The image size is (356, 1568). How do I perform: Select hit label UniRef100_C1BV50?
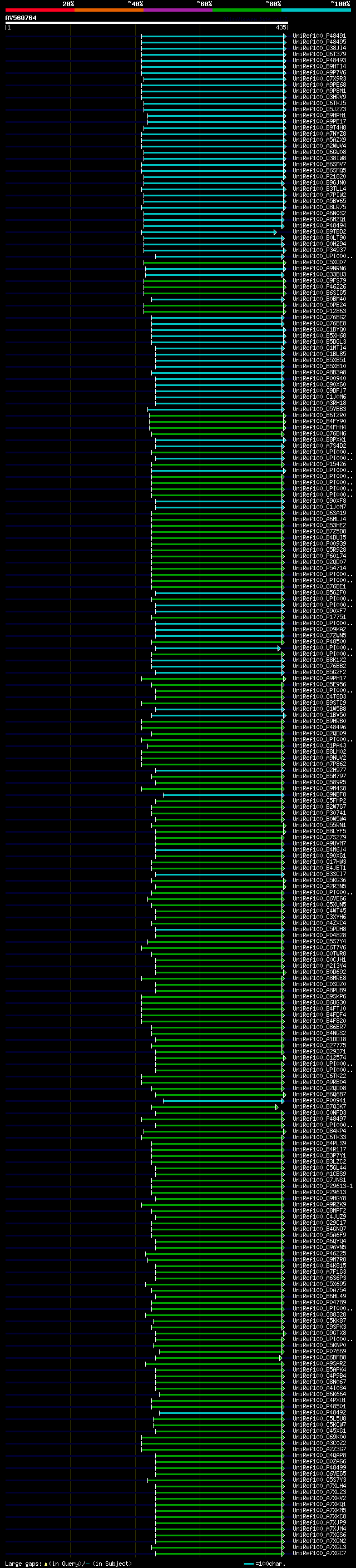click(x=319, y=715)
